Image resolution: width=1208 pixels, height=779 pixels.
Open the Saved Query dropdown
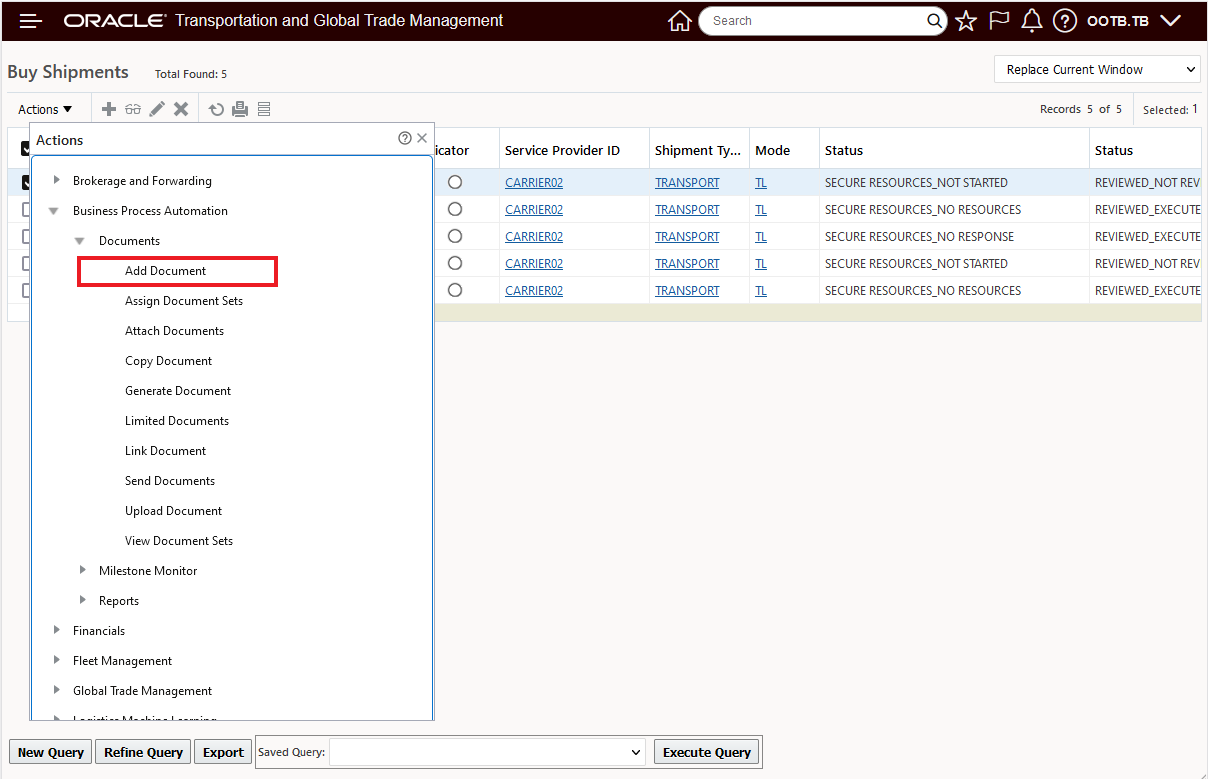click(x=488, y=752)
